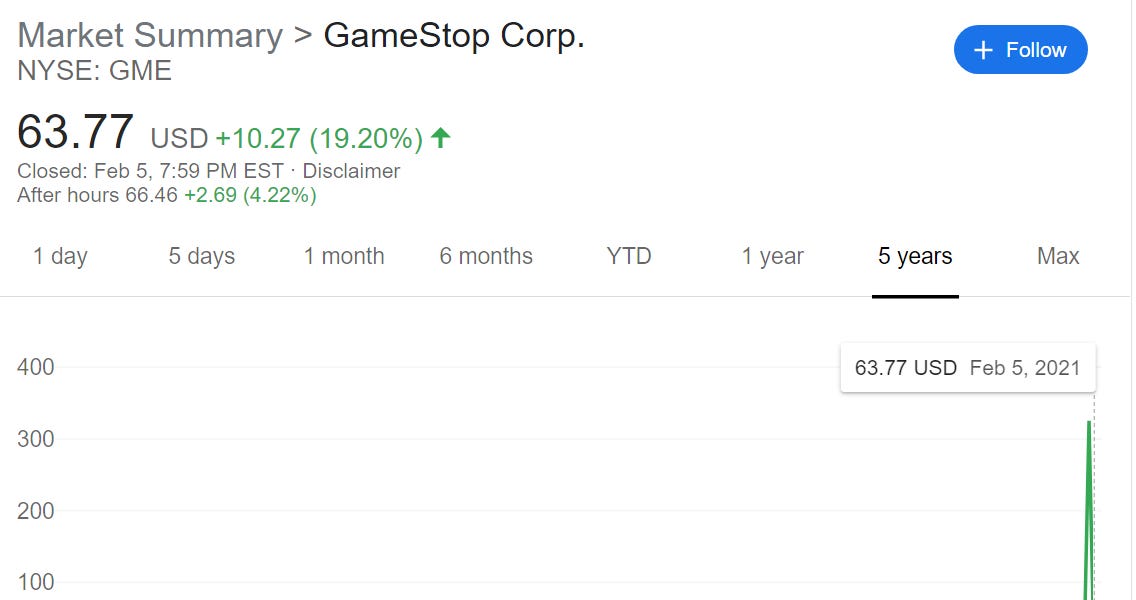
Task: Open the Disclaimer link
Action: coord(351,171)
